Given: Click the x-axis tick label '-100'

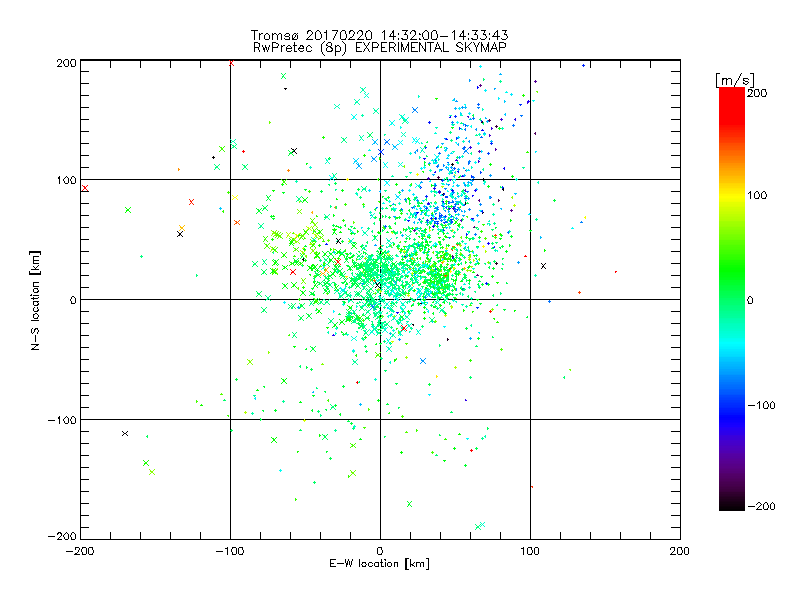Looking at the screenshot, I should coord(230,551).
